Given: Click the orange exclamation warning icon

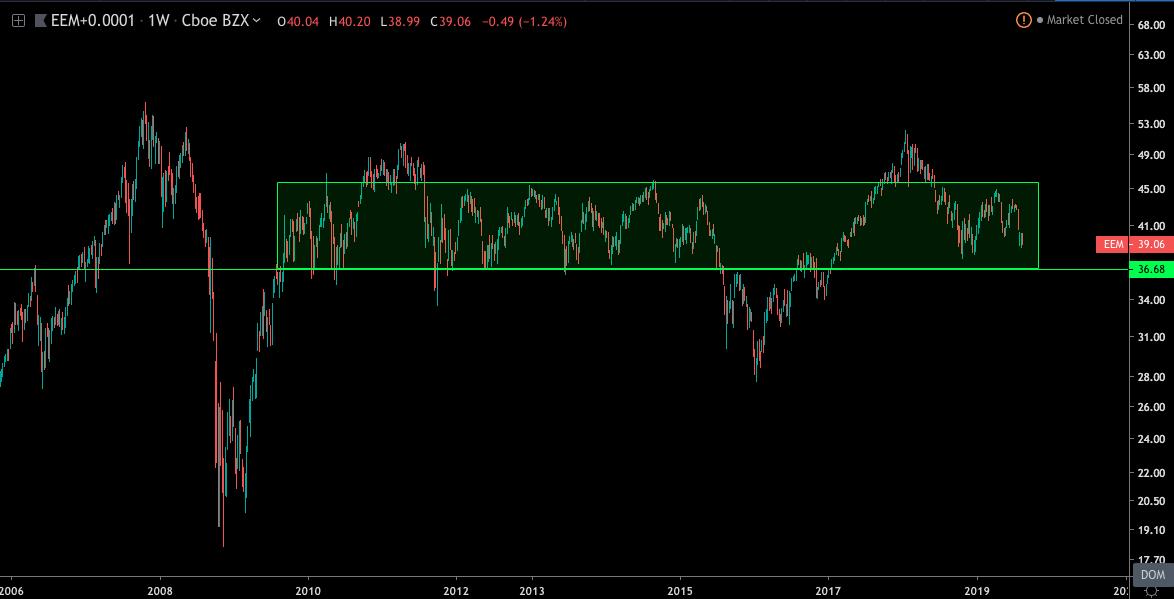Looking at the screenshot, I should (x=1024, y=20).
